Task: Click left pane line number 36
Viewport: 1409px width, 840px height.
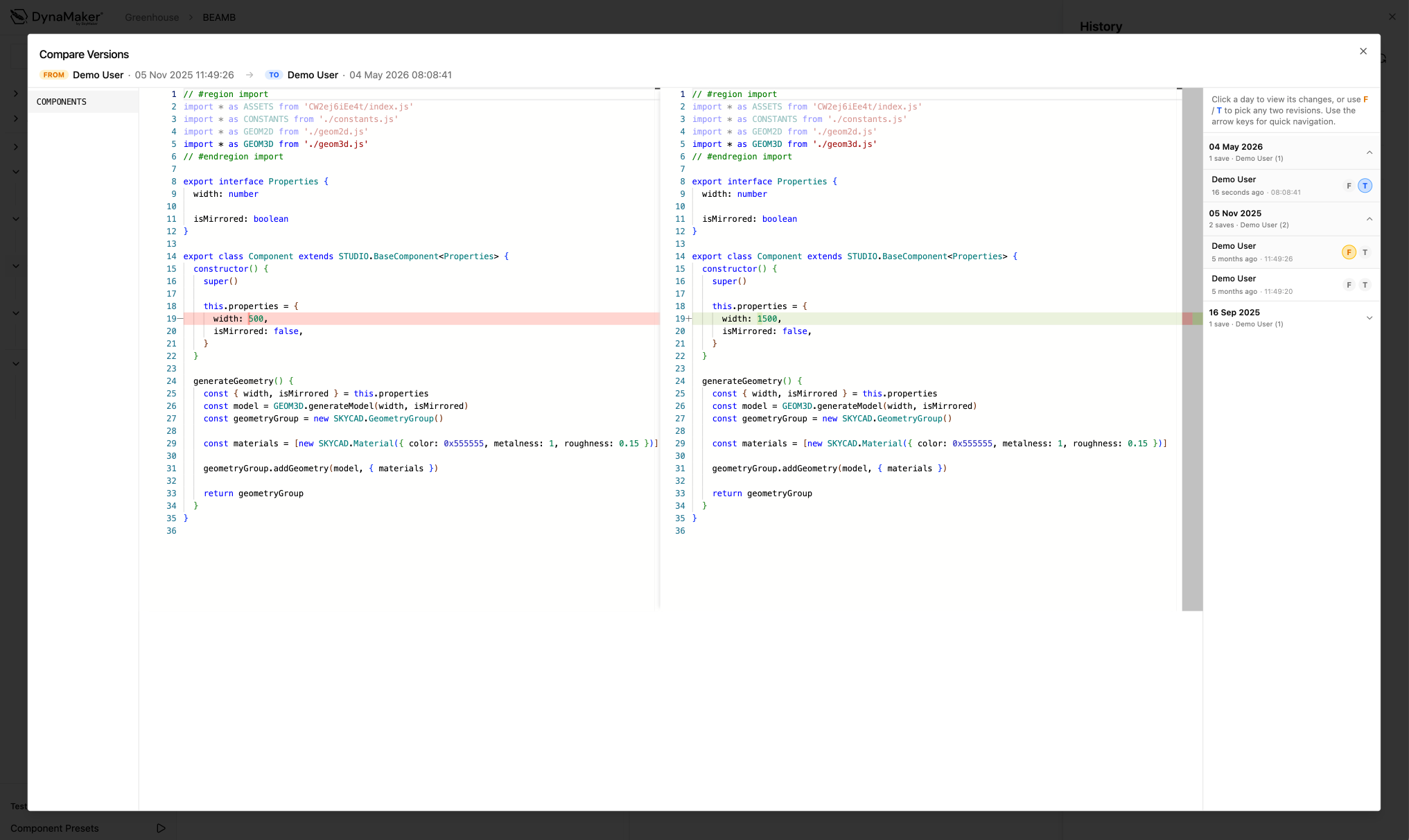Action: pyautogui.click(x=171, y=531)
